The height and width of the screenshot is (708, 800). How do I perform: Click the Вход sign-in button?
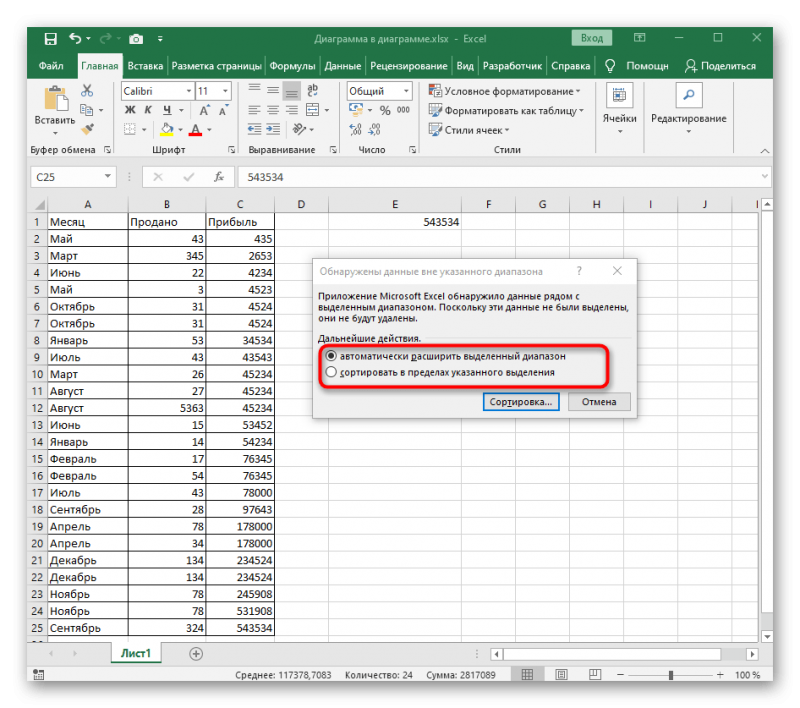tap(592, 38)
